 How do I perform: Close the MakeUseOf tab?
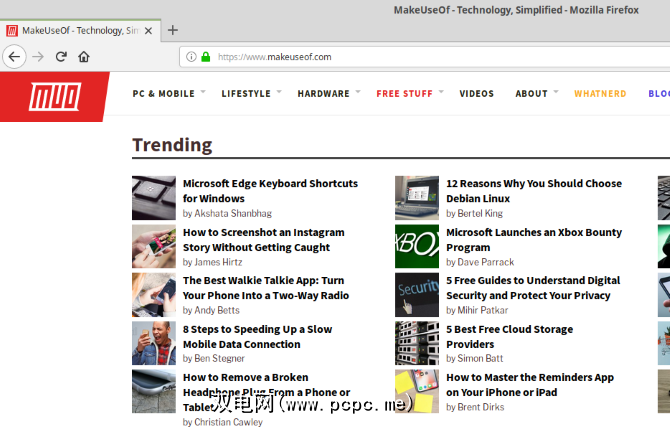(x=148, y=31)
